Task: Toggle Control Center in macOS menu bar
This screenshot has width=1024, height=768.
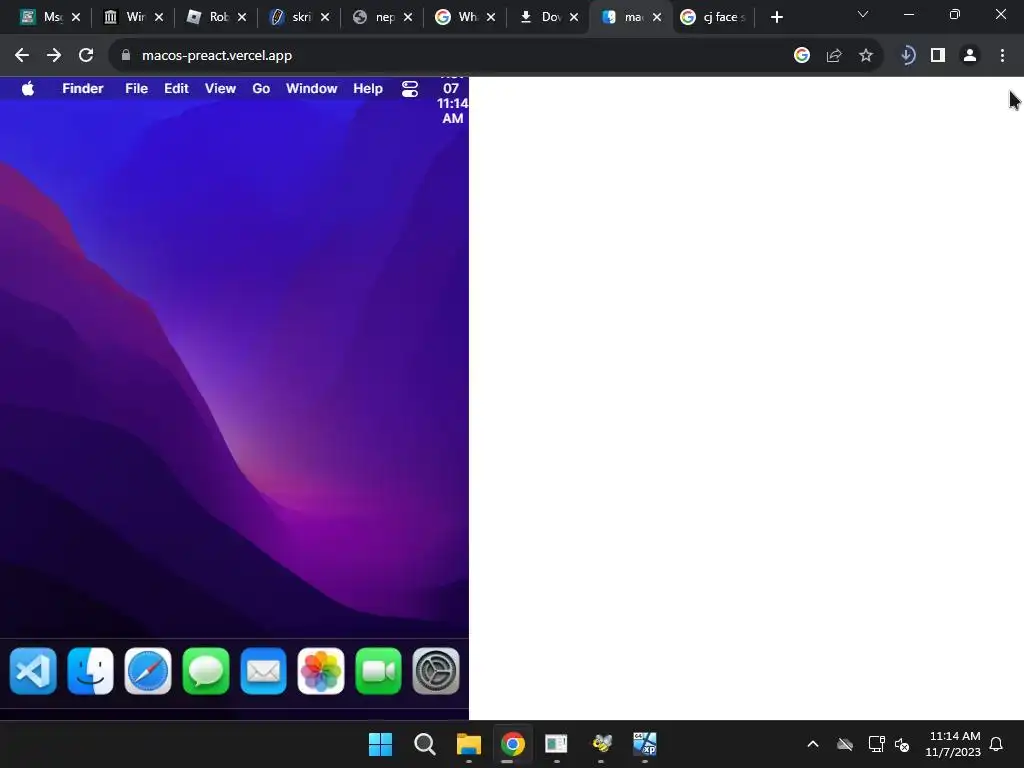Action: [x=409, y=89]
